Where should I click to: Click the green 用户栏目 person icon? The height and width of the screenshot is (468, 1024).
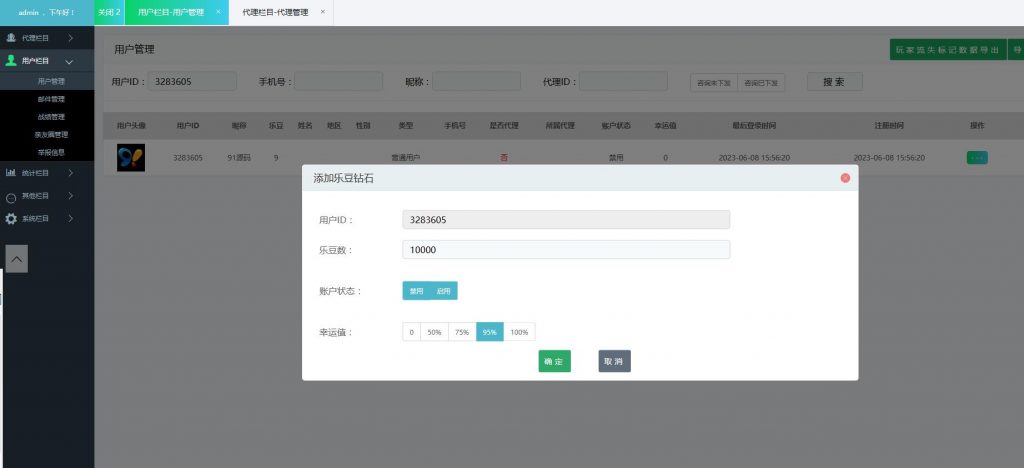tap(11, 61)
